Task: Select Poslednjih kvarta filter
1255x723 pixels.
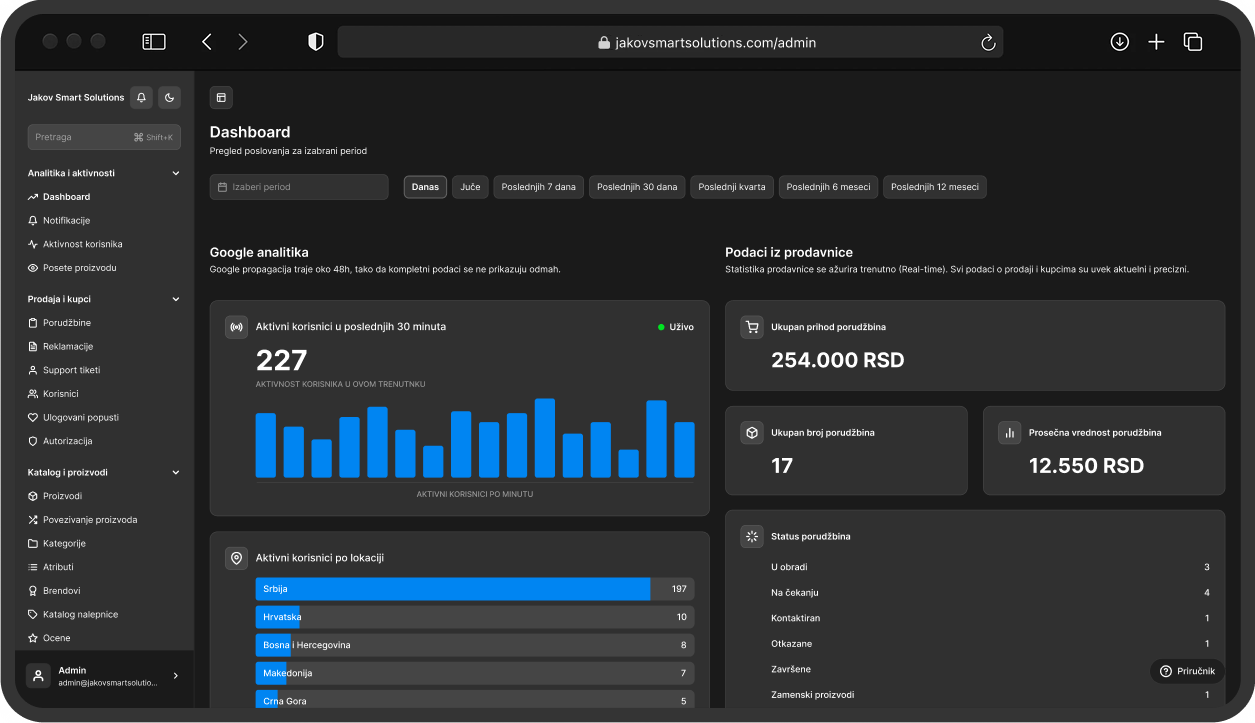Action: 732,187
